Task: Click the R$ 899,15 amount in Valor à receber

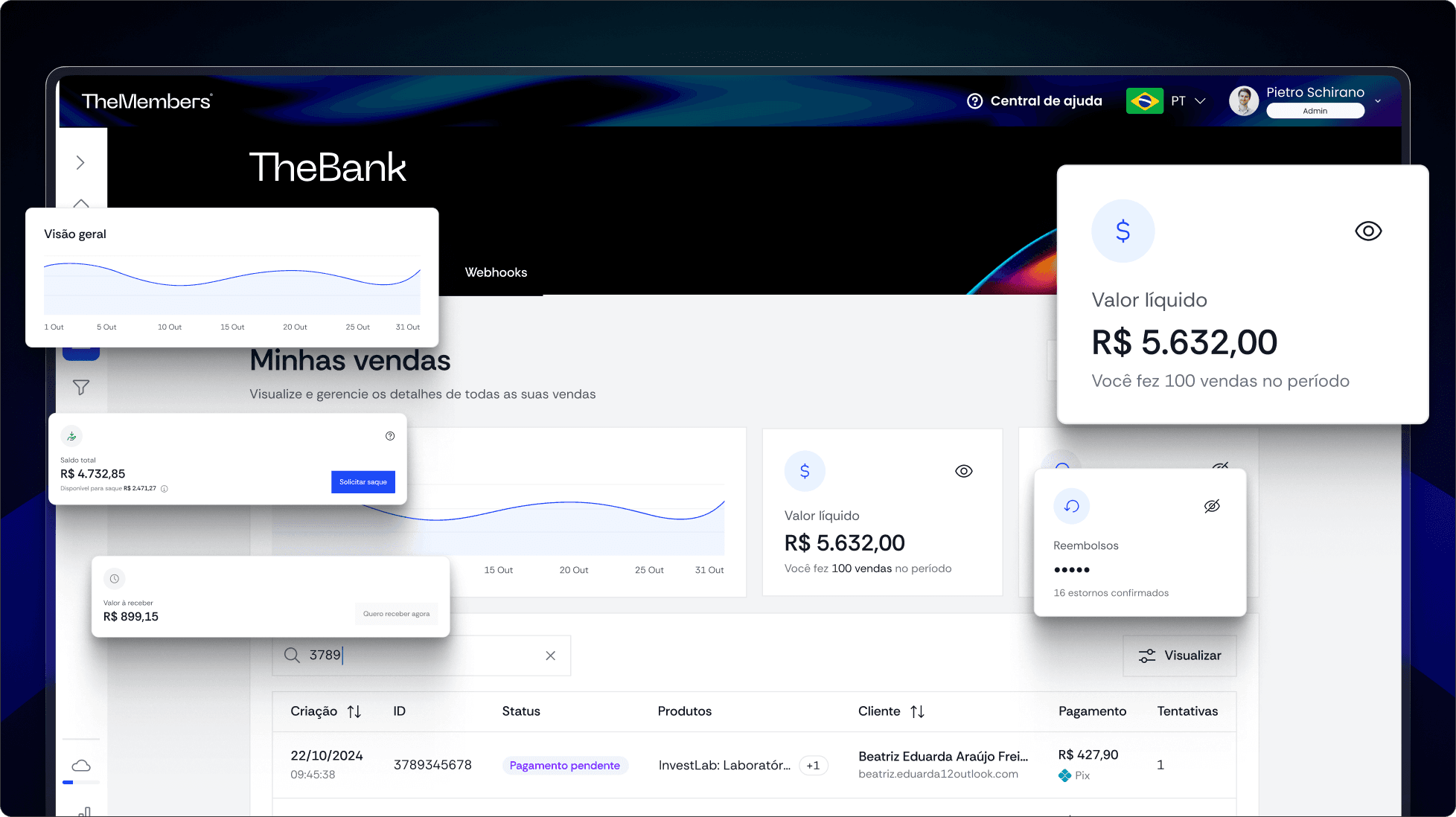Action: point(131,617)
